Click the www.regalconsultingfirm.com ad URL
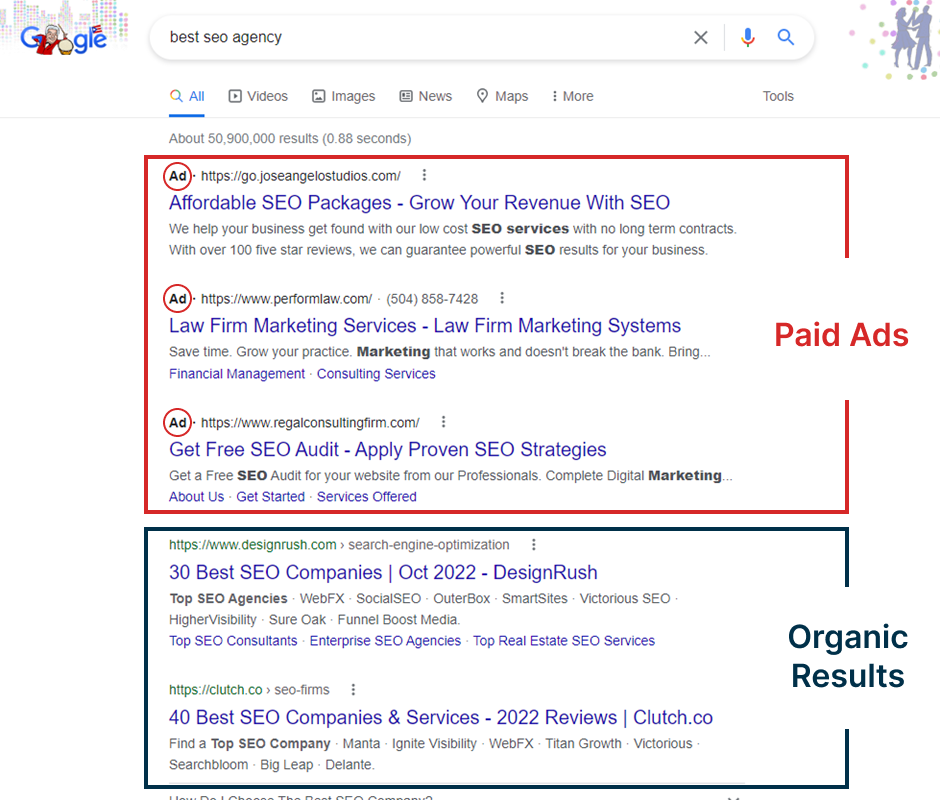The image size is (940, 800). pyautogui.click(x=310, y=423)
